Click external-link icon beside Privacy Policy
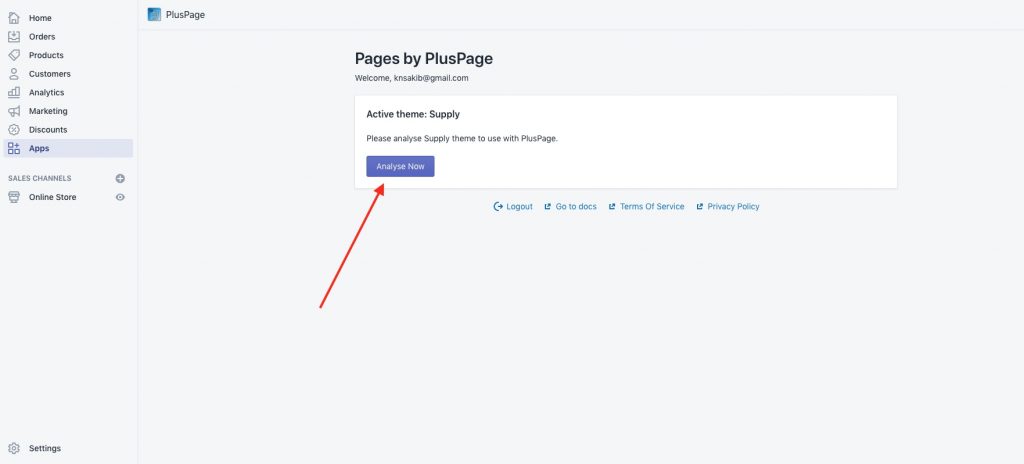The height and width of the screenshot is (464, 1024). point(699,207)
